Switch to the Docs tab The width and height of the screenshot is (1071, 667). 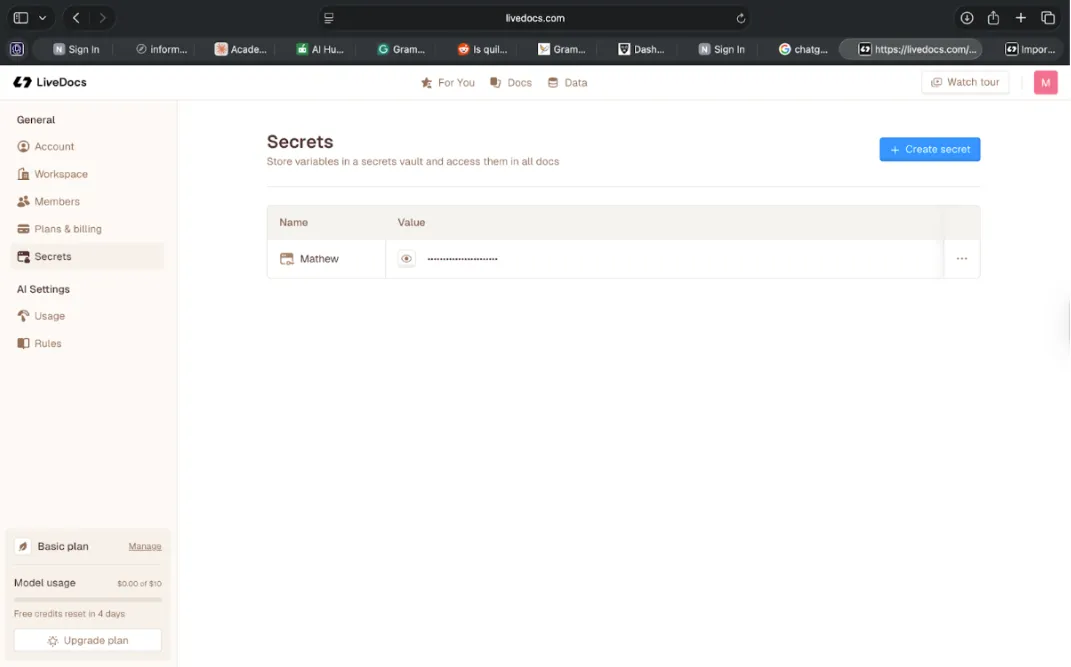(x=510, y=83)
